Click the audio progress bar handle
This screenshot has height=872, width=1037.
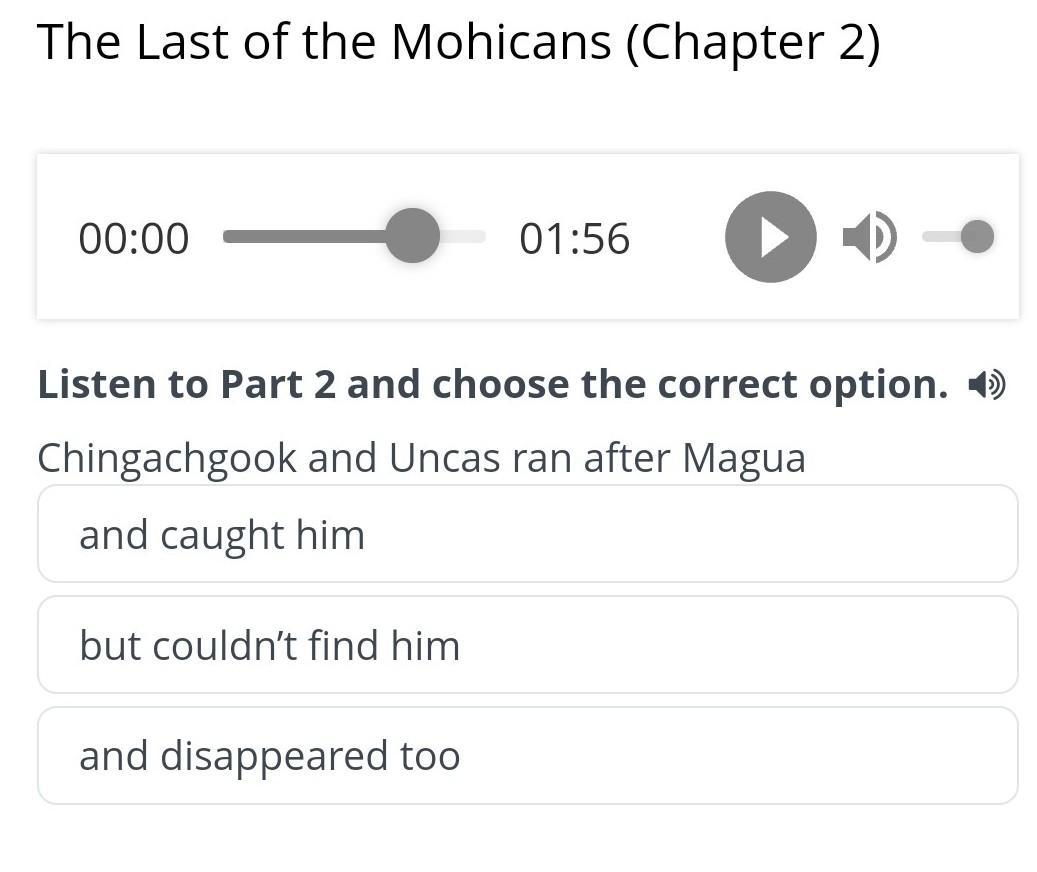click(412, 237)
